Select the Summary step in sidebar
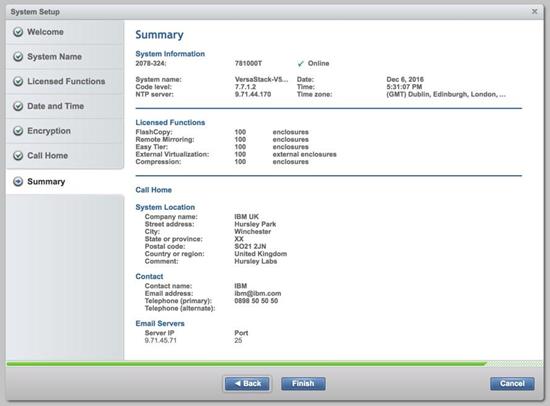 tap(65, 181)
